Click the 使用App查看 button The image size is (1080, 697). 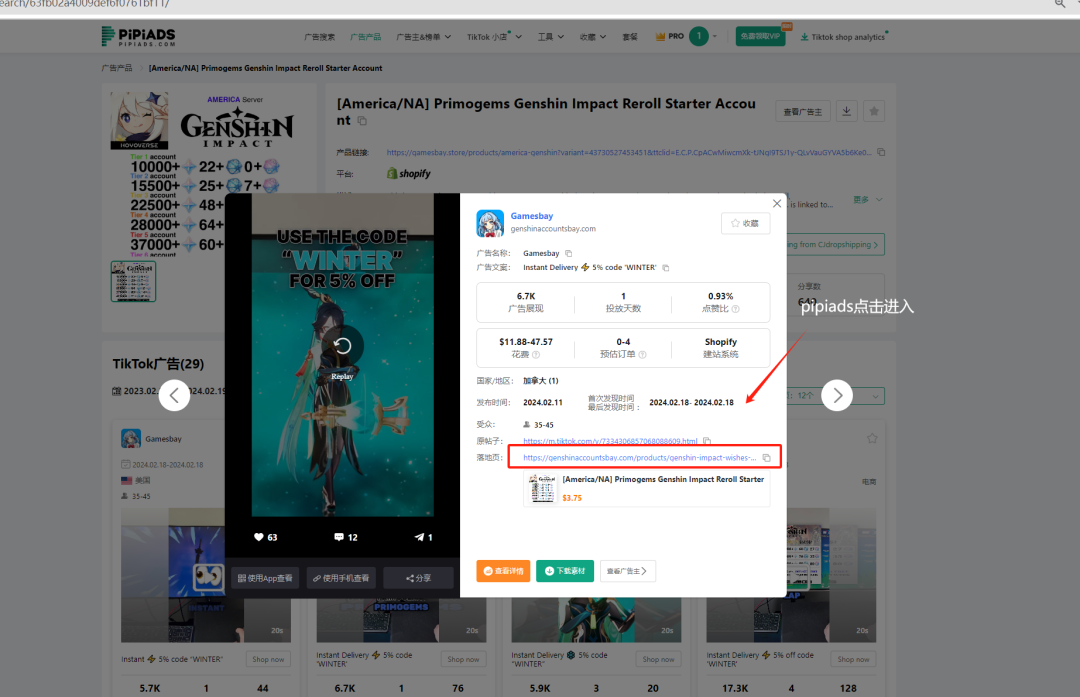click(265, 579)
